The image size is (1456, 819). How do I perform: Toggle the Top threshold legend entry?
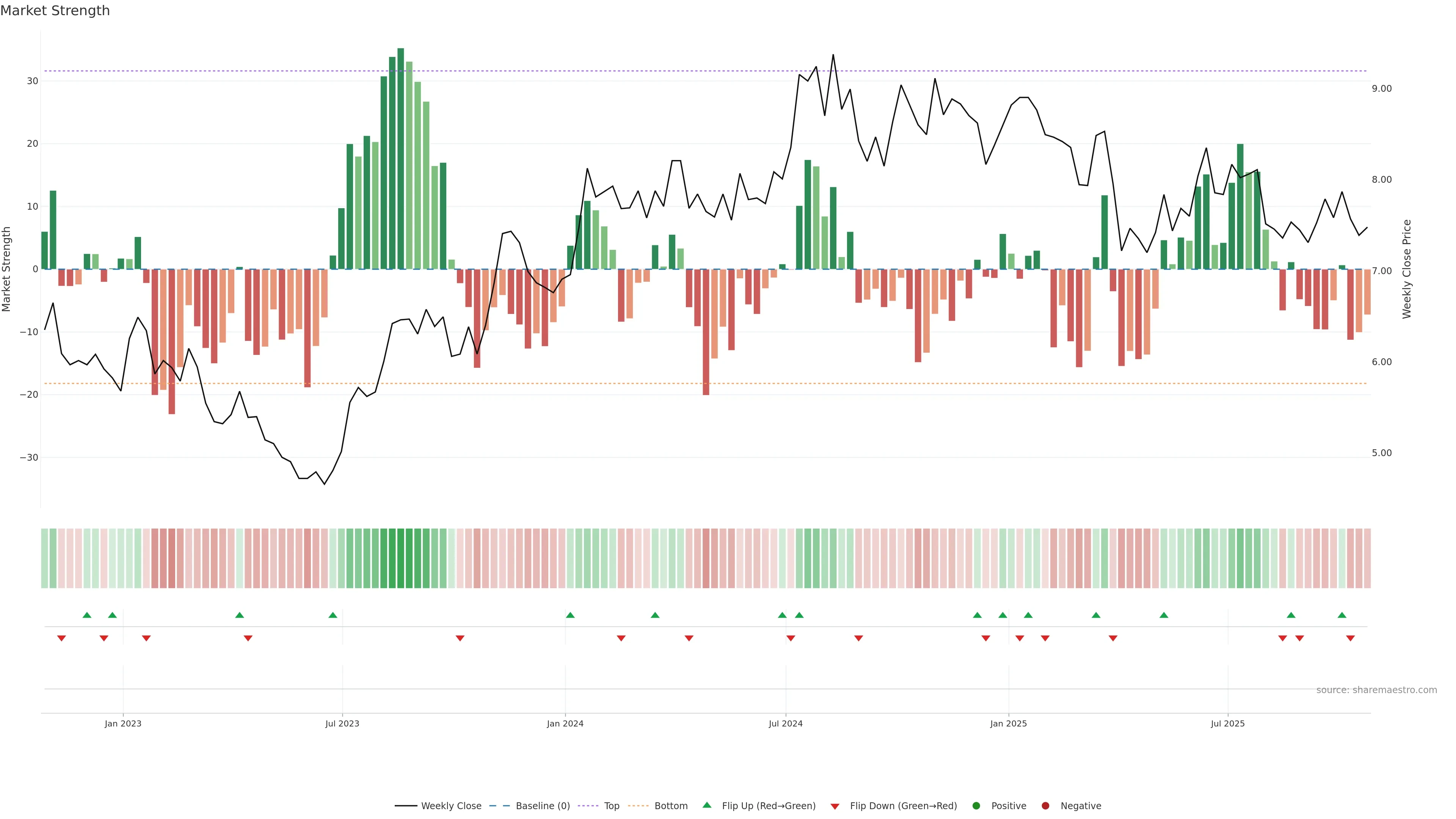point(612,806)
